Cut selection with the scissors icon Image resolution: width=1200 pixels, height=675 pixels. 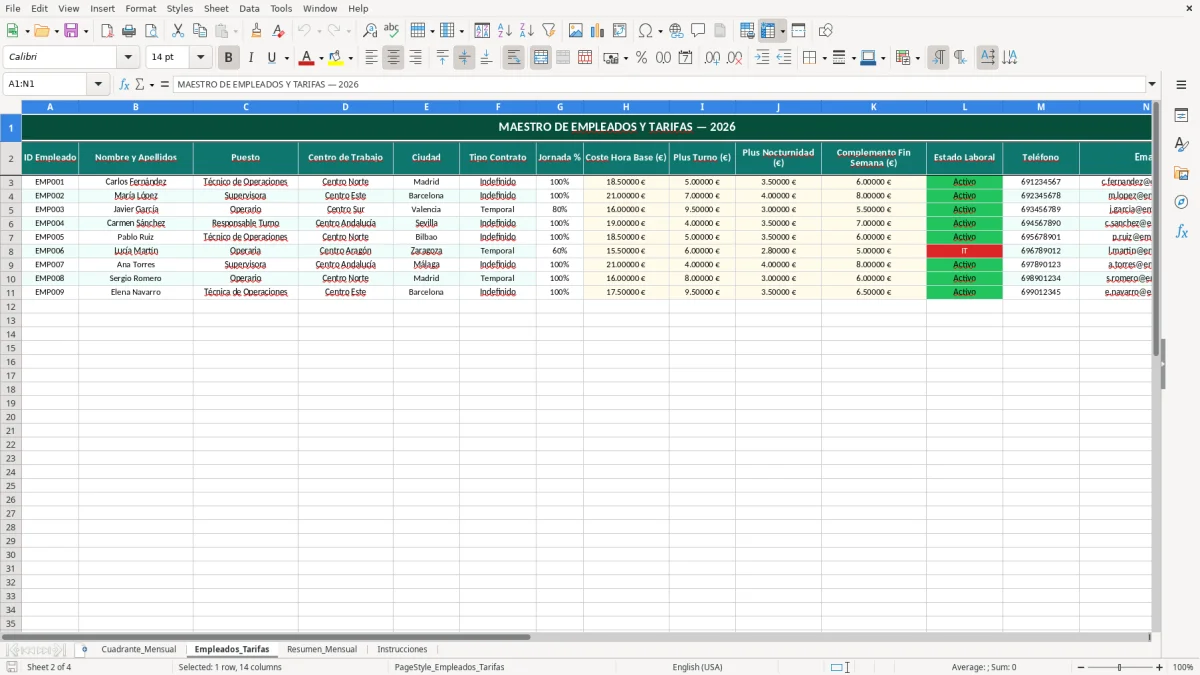(x=178, y=31)
